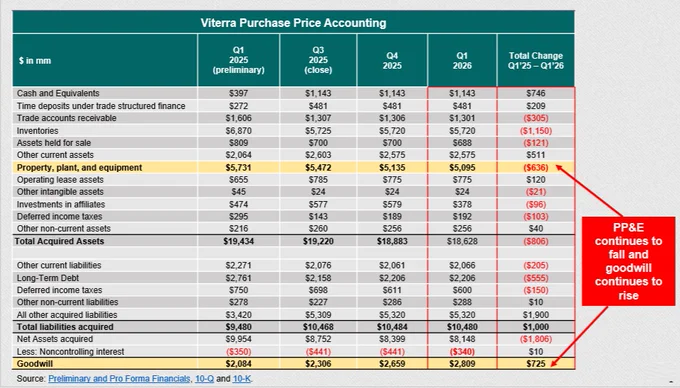This screenshot has height=388, width=680.
Task: Click the Cash and Equivalents row label
Action: pos(58,93)
